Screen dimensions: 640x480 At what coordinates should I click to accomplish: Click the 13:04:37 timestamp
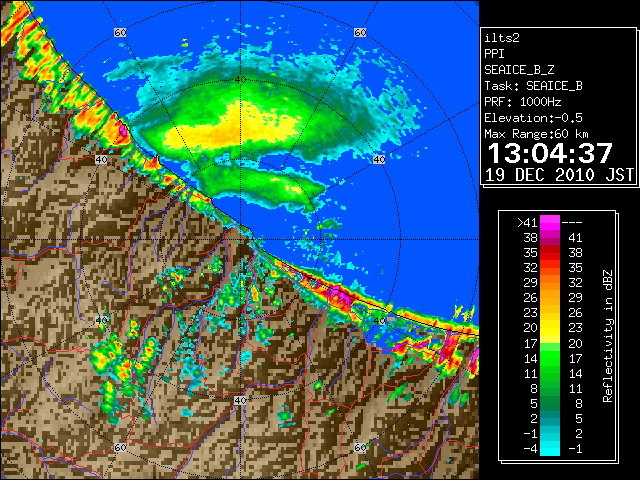point(550,153)
